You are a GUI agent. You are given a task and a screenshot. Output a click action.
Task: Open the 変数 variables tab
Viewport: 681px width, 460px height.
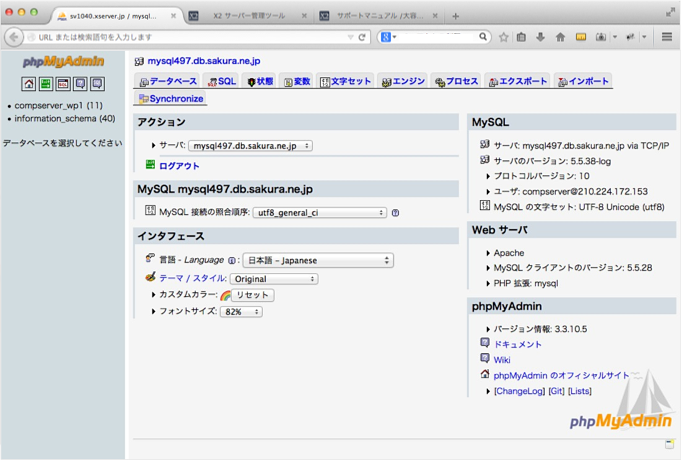point(297,81)
